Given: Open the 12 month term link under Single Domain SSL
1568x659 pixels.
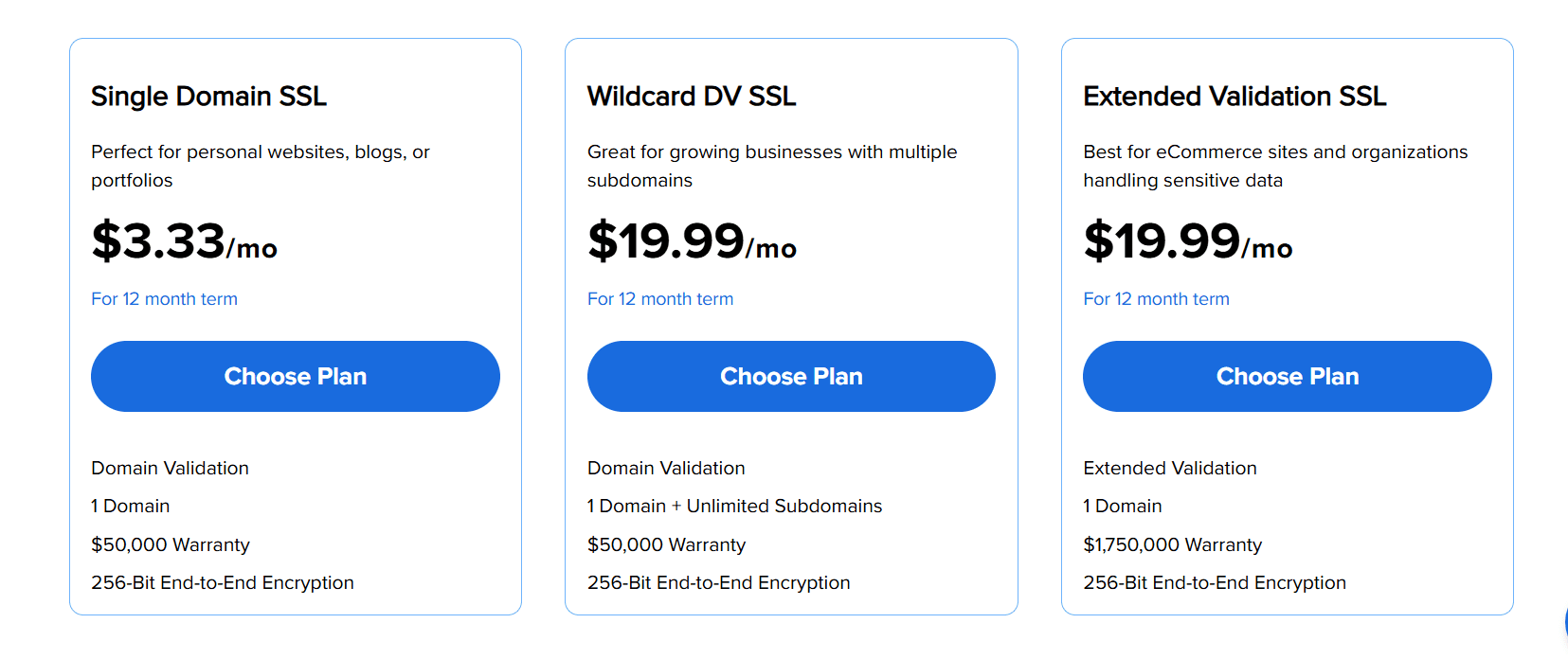Looking at the screenshot, I should click(164, 298).
